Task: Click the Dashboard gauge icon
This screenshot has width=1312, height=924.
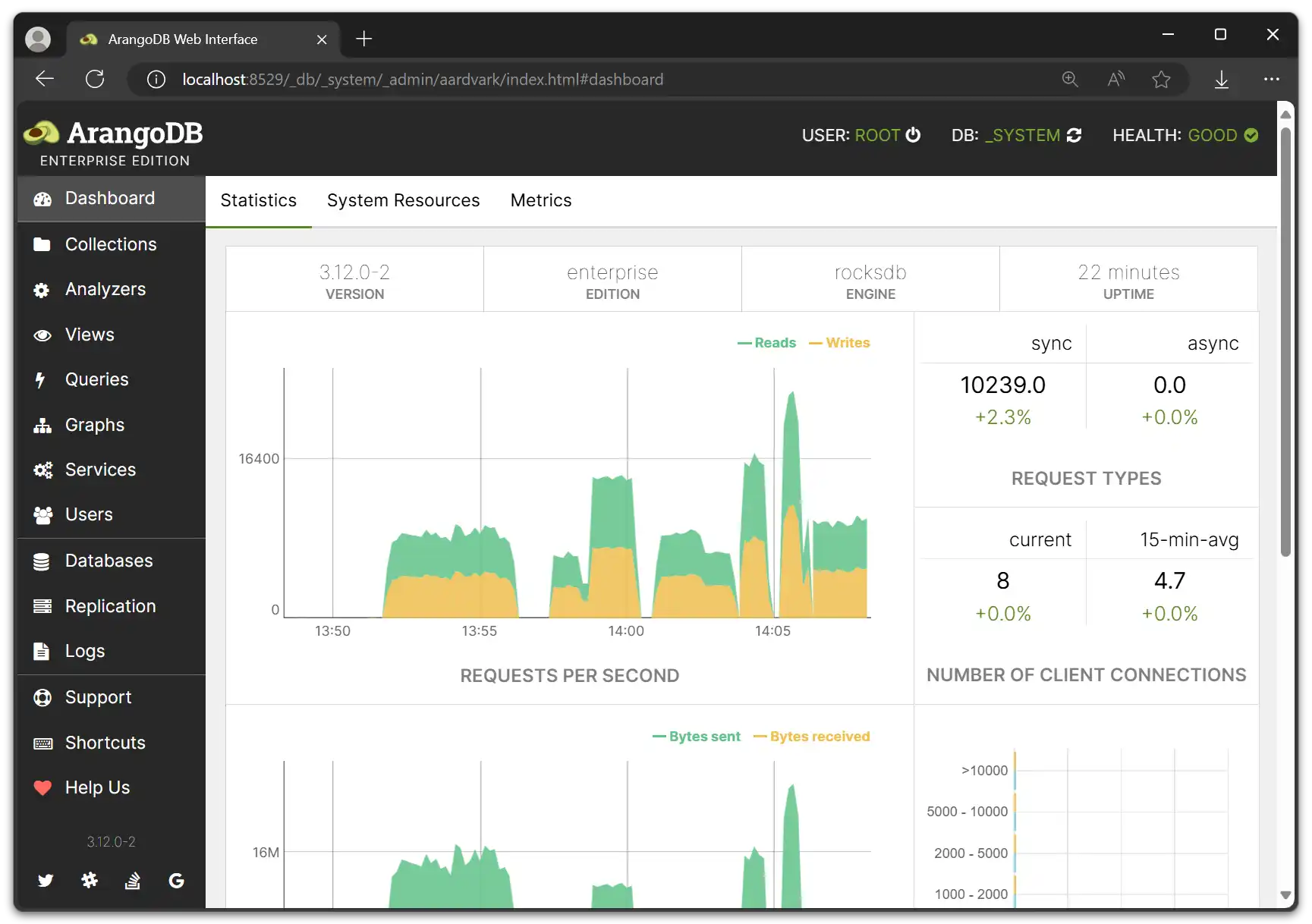Action: click(x=42, y=199)
